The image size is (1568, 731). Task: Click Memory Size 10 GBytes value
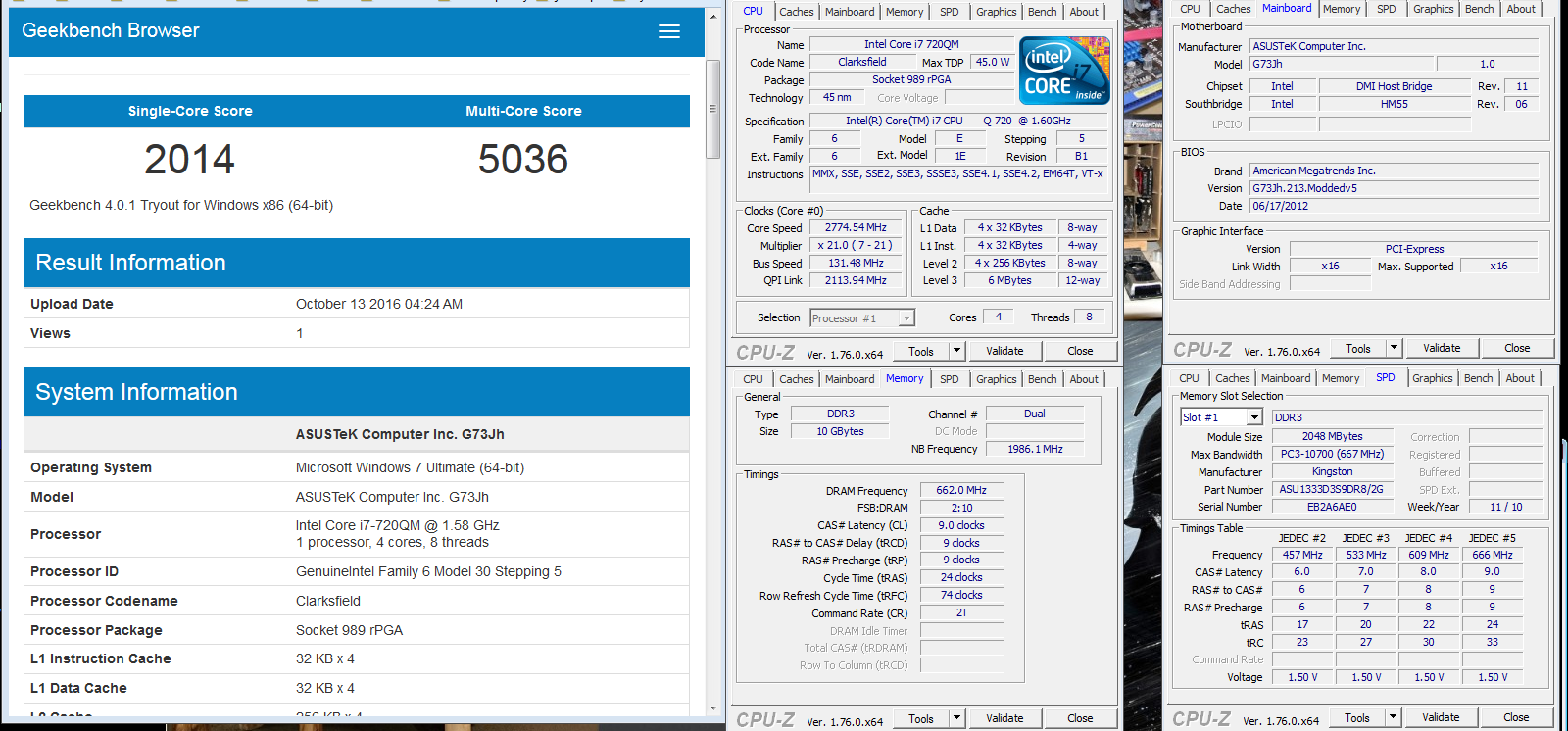[841, 431]
